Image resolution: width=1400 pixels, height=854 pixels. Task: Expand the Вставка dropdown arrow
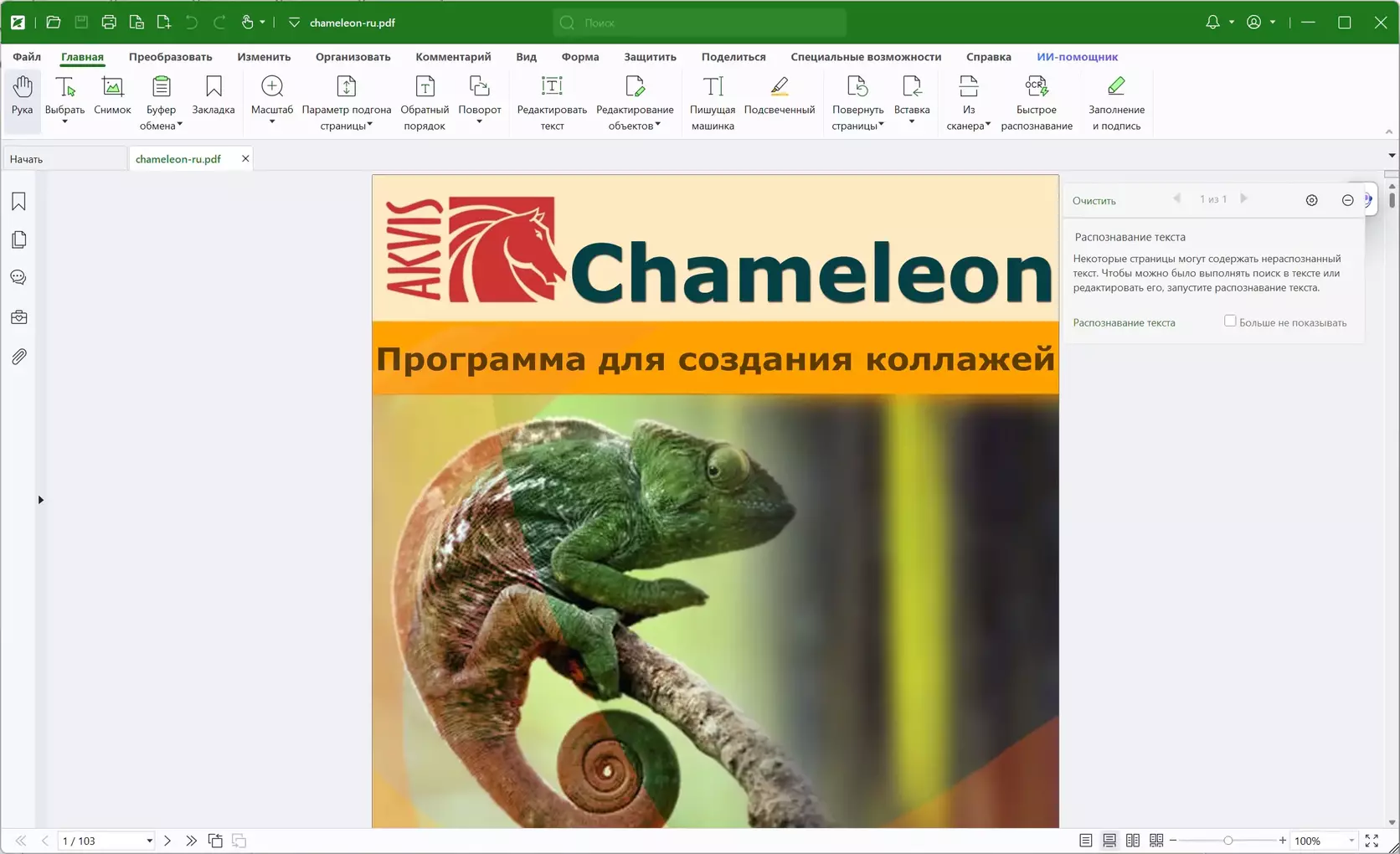pos(912,122)
